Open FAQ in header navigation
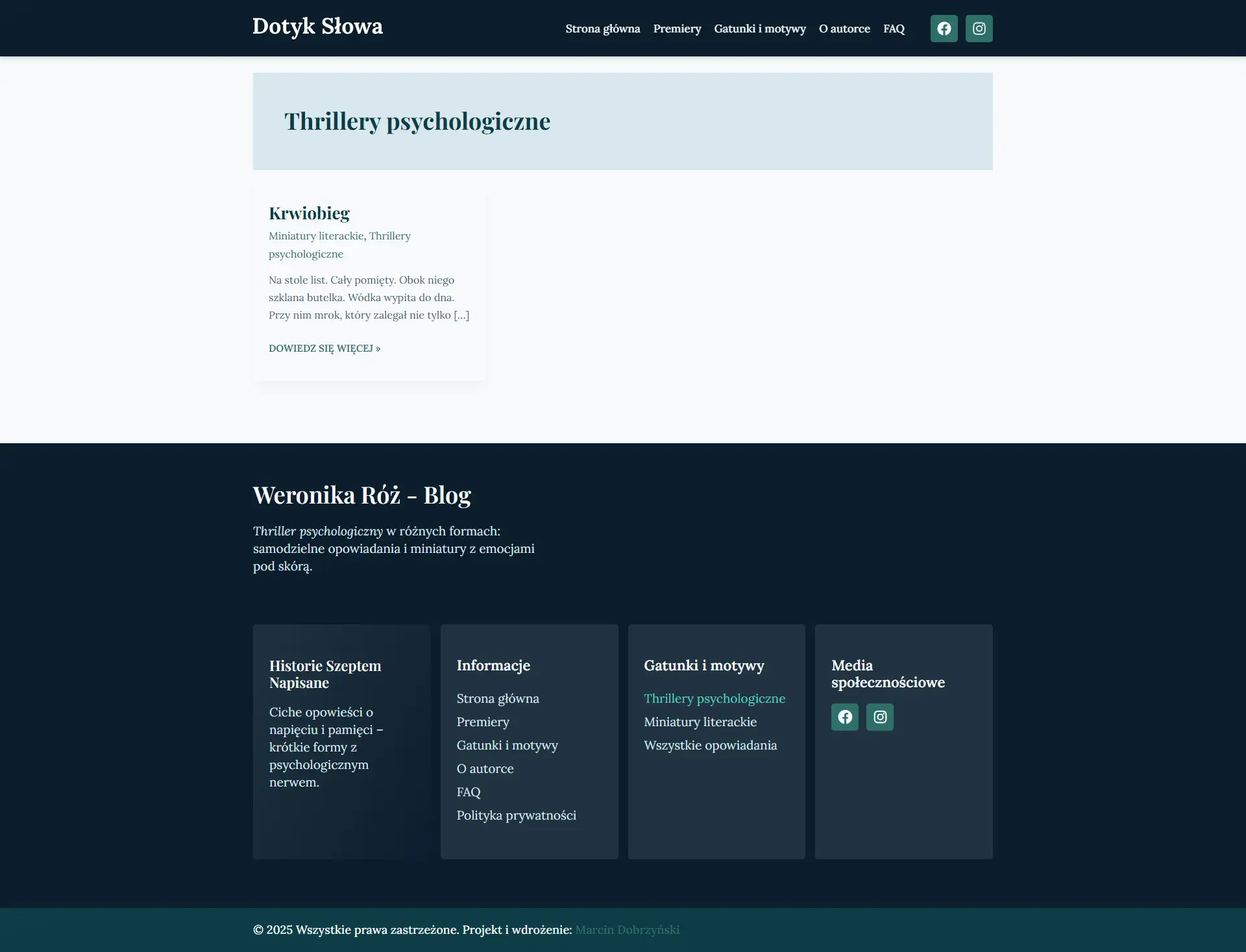This screenshot has height=952, width=1246. [x=893, y=29]
